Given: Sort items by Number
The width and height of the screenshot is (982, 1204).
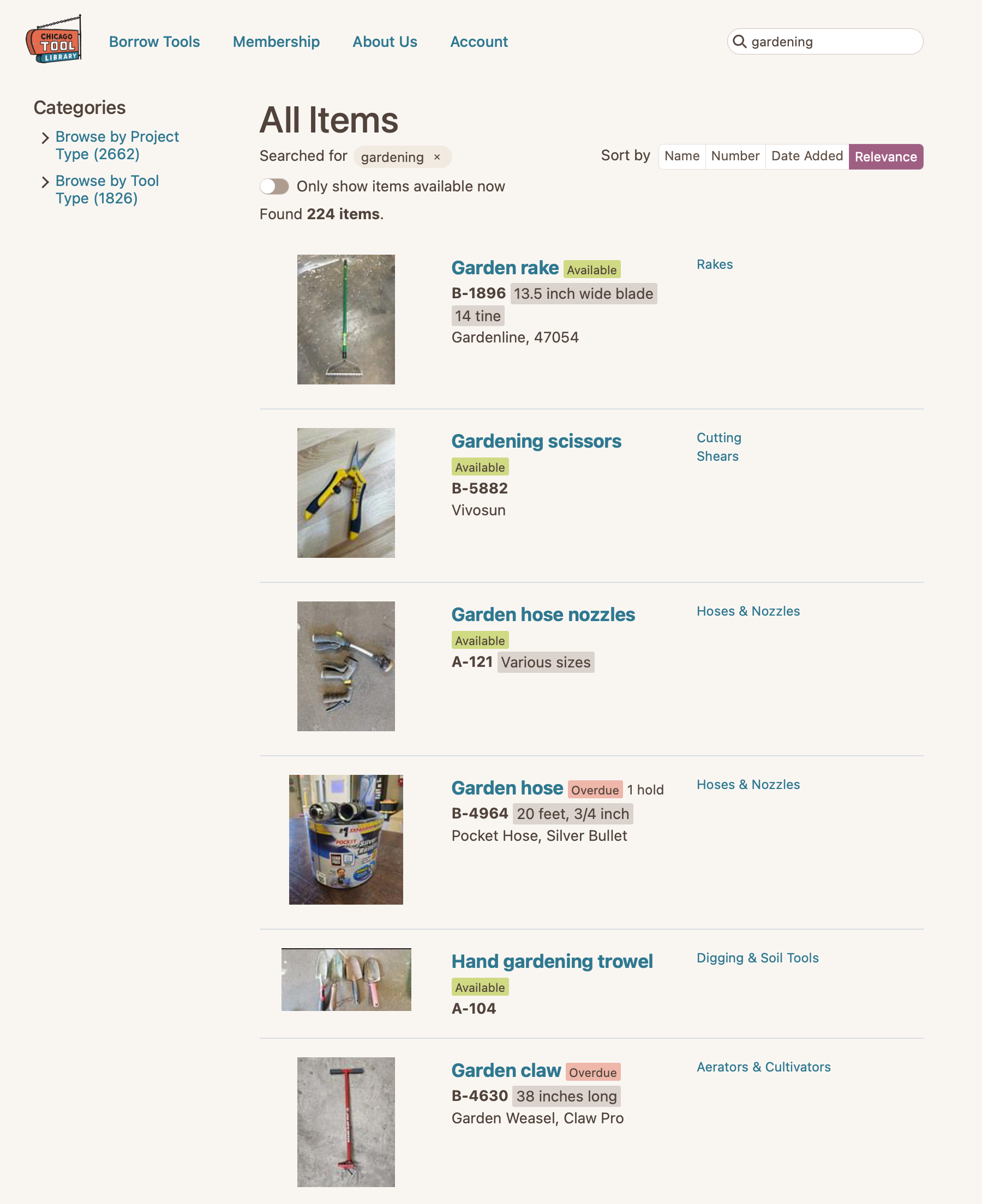Looking at the screenshot, I should [735, 156].
